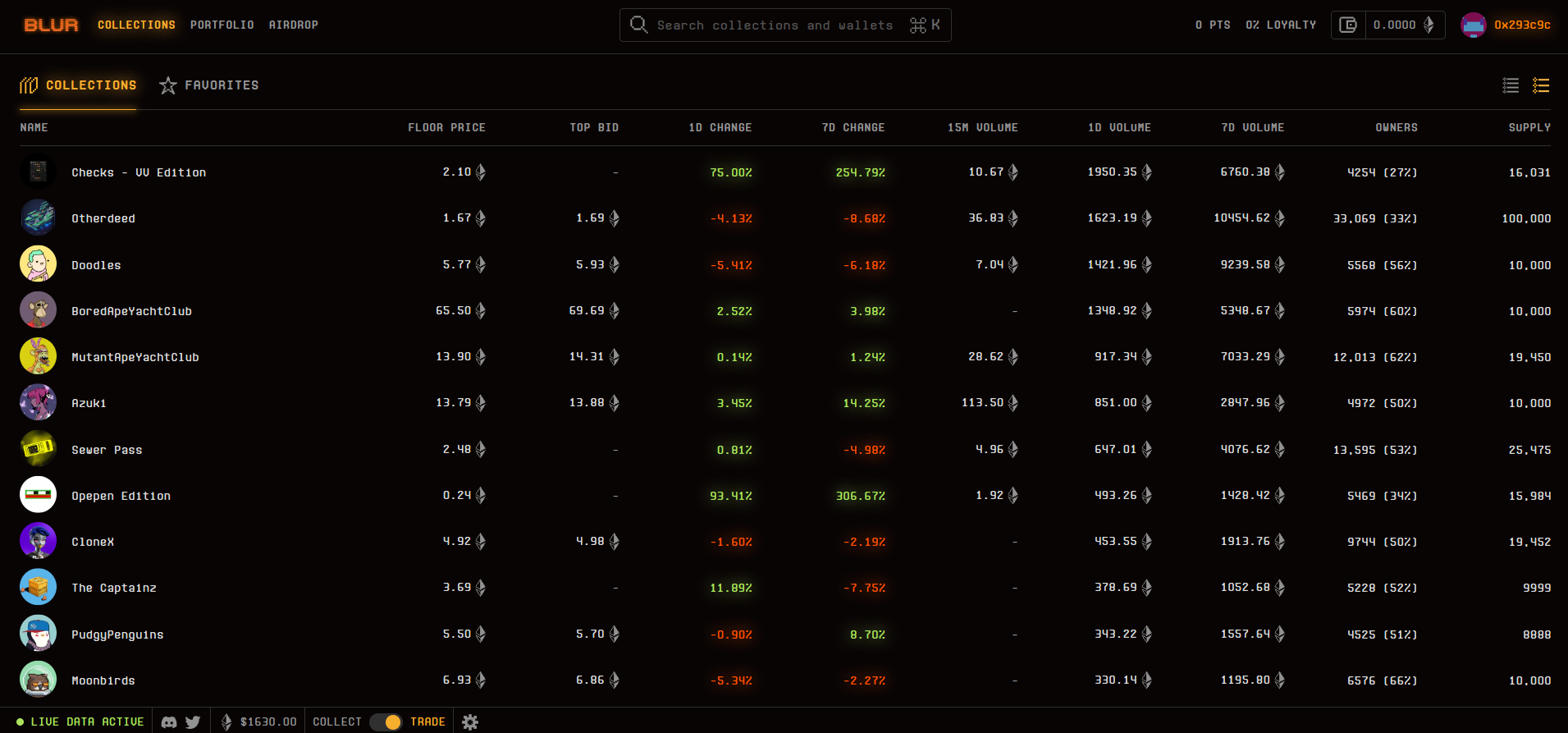Click the 0.0000 ETH balance
The height and width of the screenshot is (733, 1568).
click(x=1404, y=25)
